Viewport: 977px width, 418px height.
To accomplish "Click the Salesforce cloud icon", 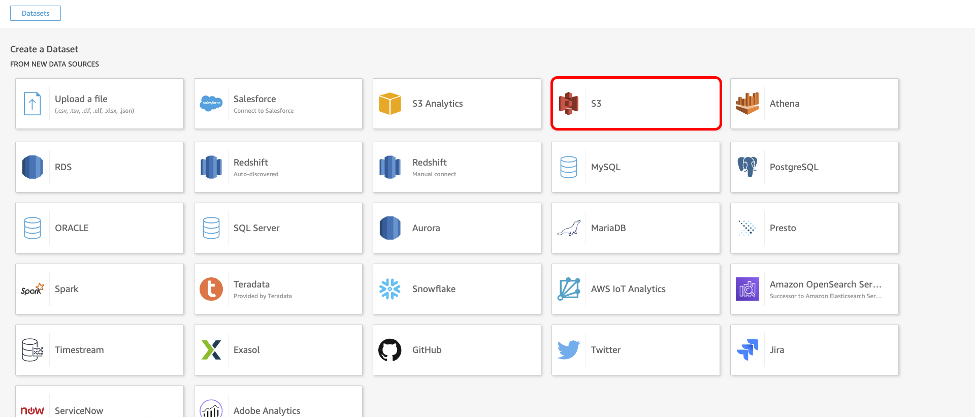I will click(211, 103).
